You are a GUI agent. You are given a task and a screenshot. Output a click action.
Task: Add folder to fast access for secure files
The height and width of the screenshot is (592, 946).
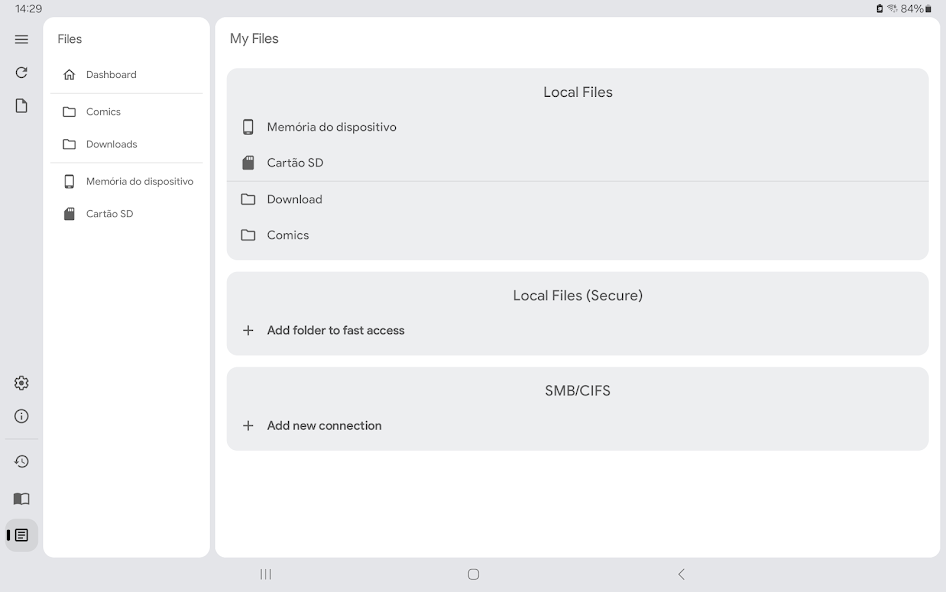(336, 329)
